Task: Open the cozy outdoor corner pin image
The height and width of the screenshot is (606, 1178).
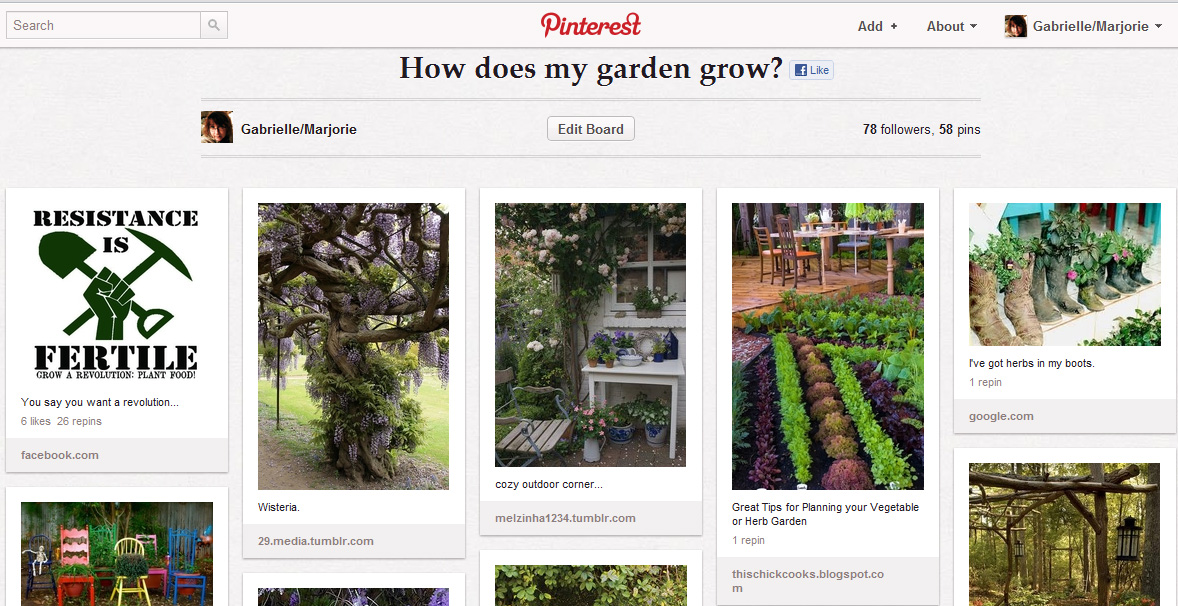Action: (x=591, y=335)
